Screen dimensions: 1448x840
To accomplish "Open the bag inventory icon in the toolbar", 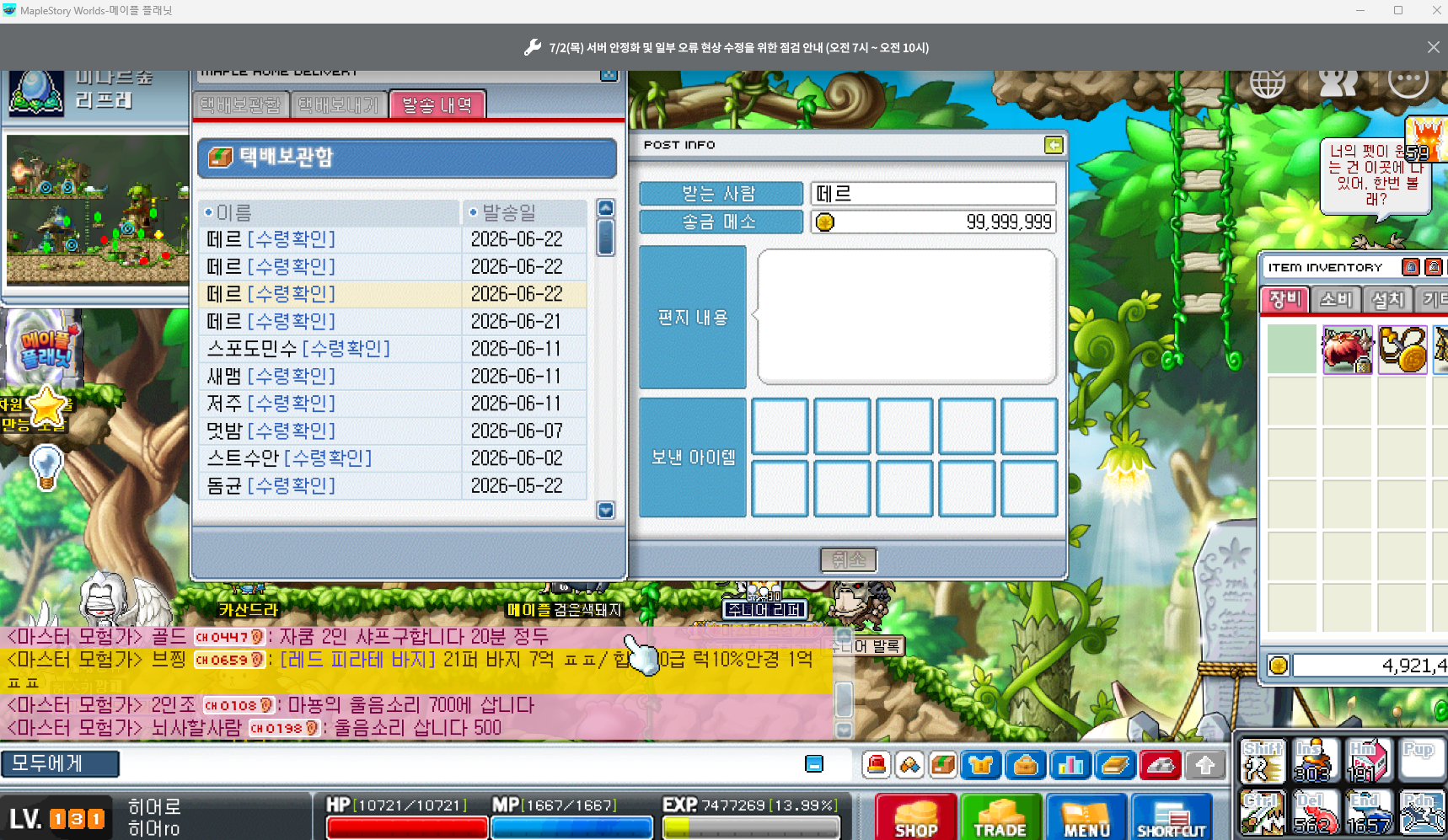I will (1025, 765).
